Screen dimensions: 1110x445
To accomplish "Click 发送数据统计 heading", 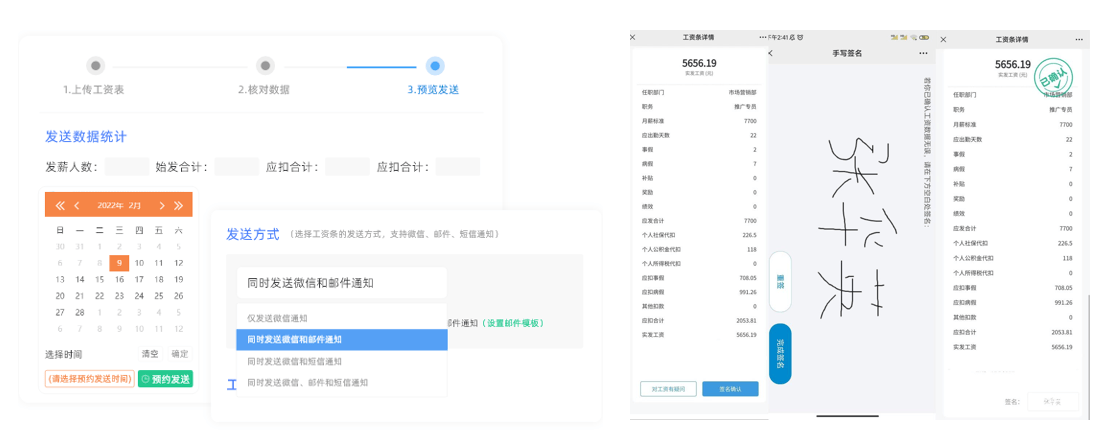I will (86, 137).
